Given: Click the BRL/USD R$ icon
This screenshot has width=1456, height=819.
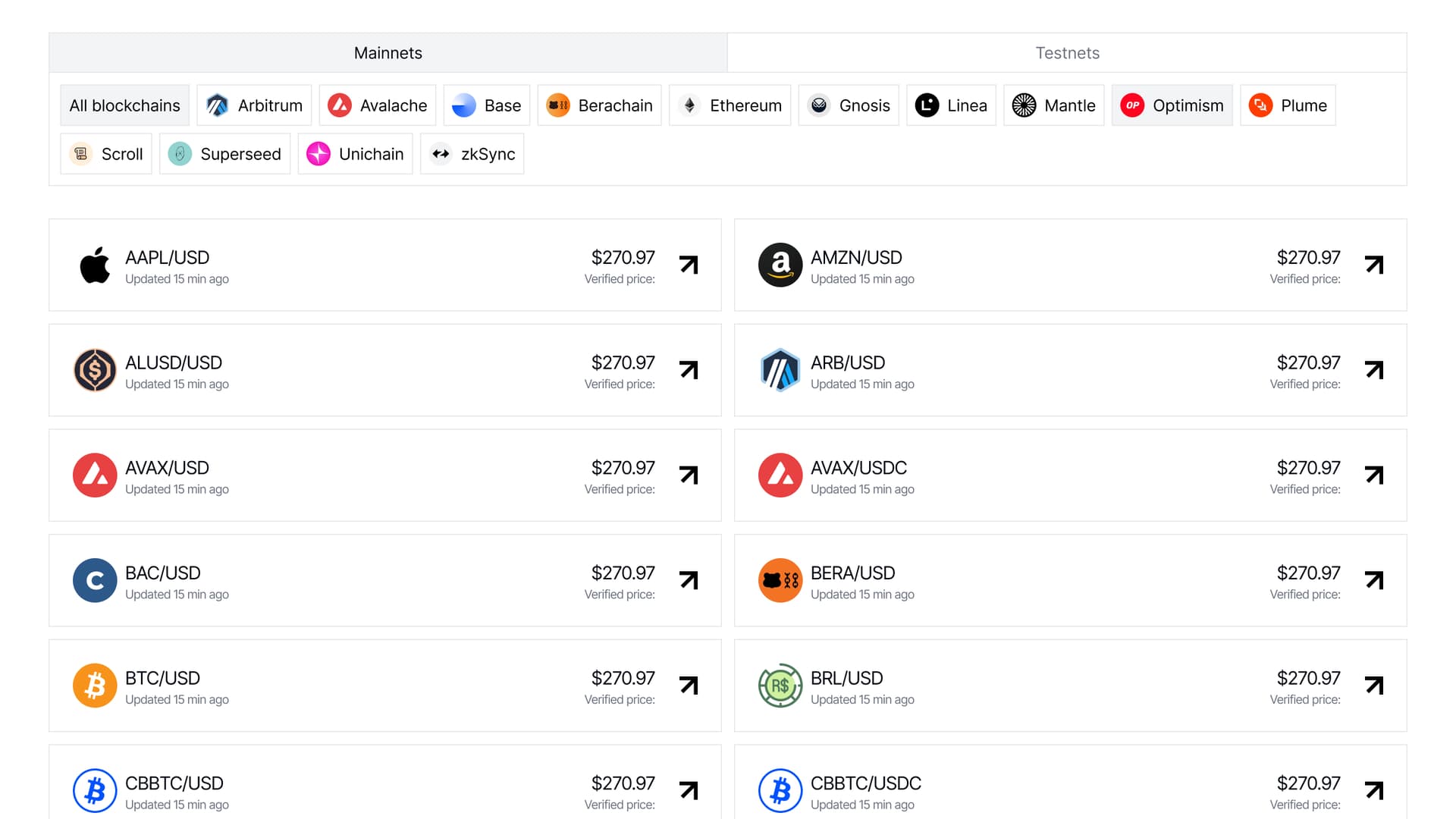Looking at the screenshot, I should coord(780,686).
